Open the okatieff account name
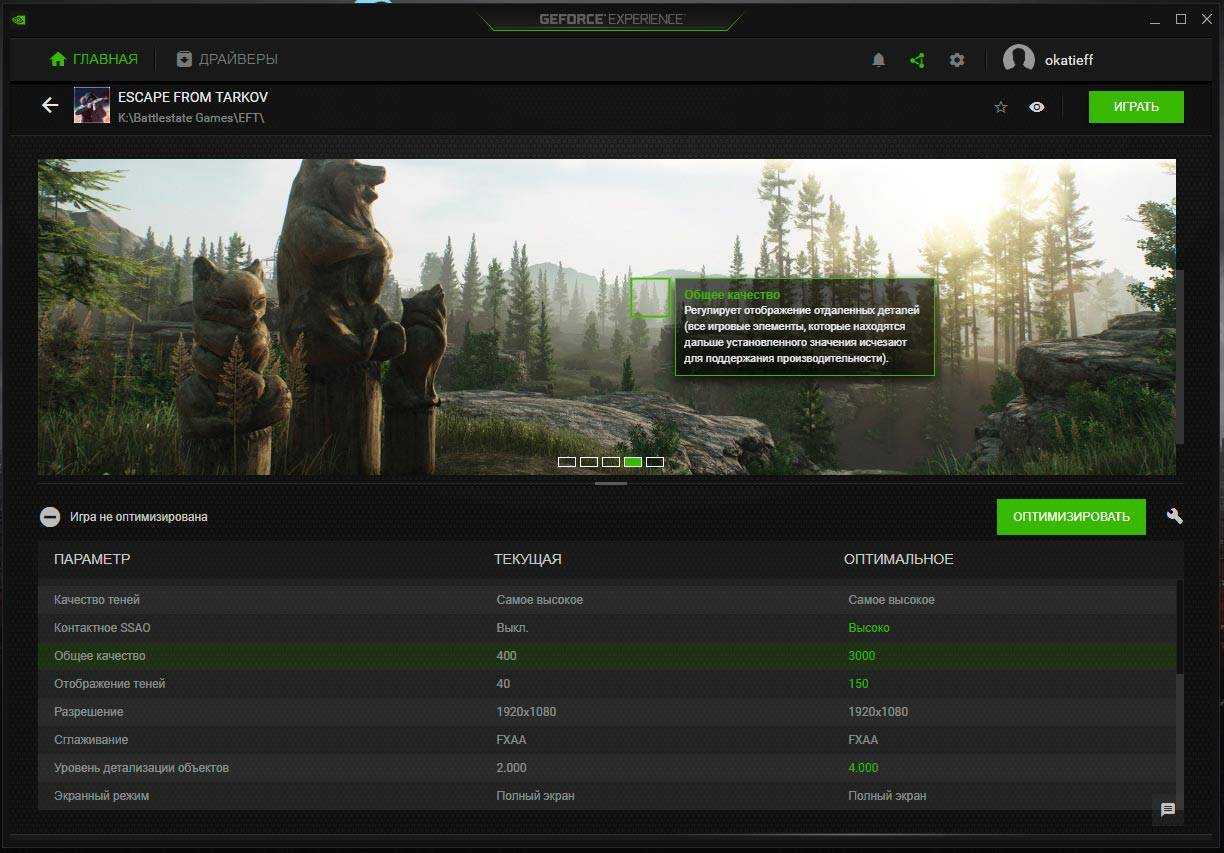The height and width of the screenshot is (853, 1224). click(x=1069, y=60)
